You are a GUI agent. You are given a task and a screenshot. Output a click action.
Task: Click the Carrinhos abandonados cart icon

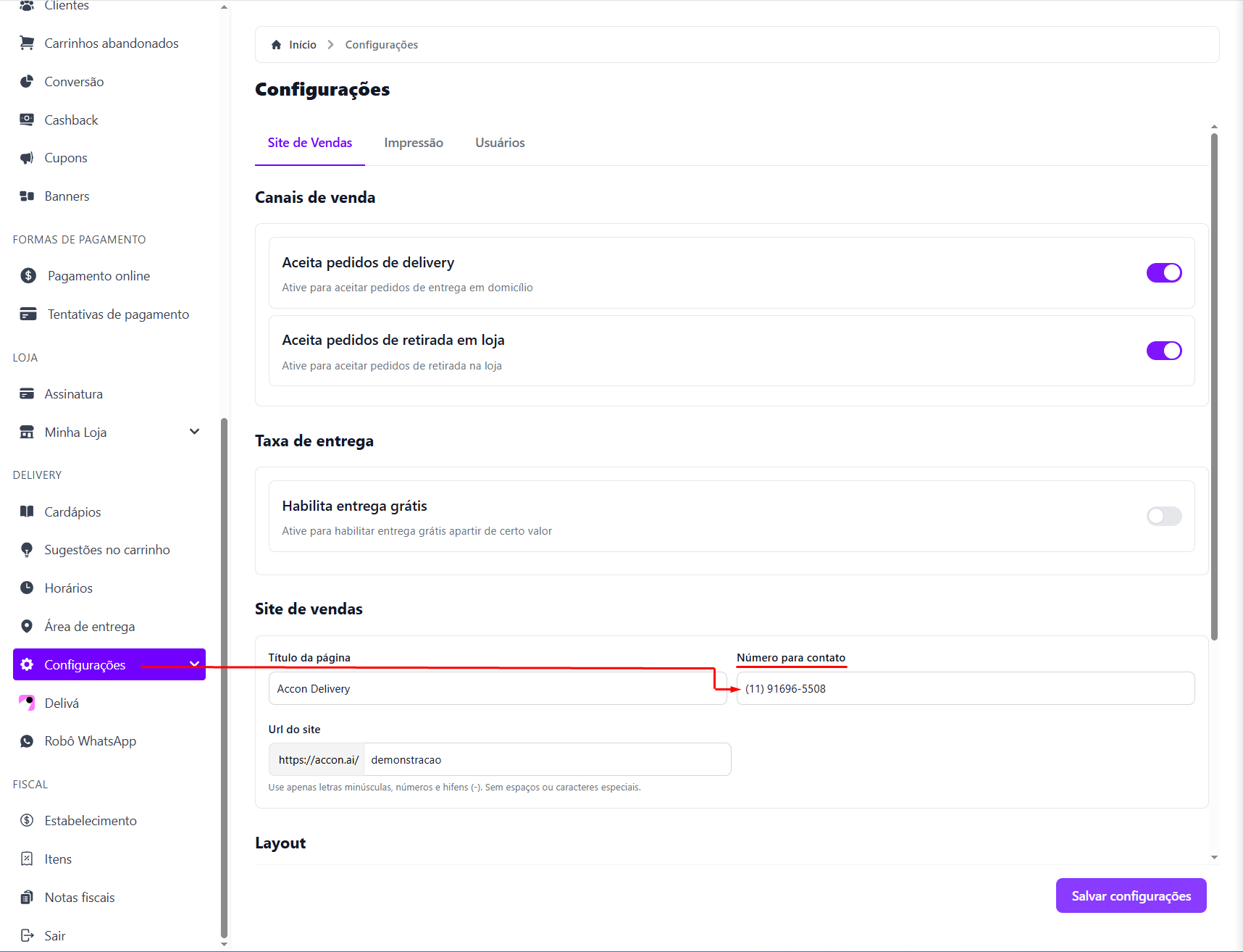pos(27,43)
